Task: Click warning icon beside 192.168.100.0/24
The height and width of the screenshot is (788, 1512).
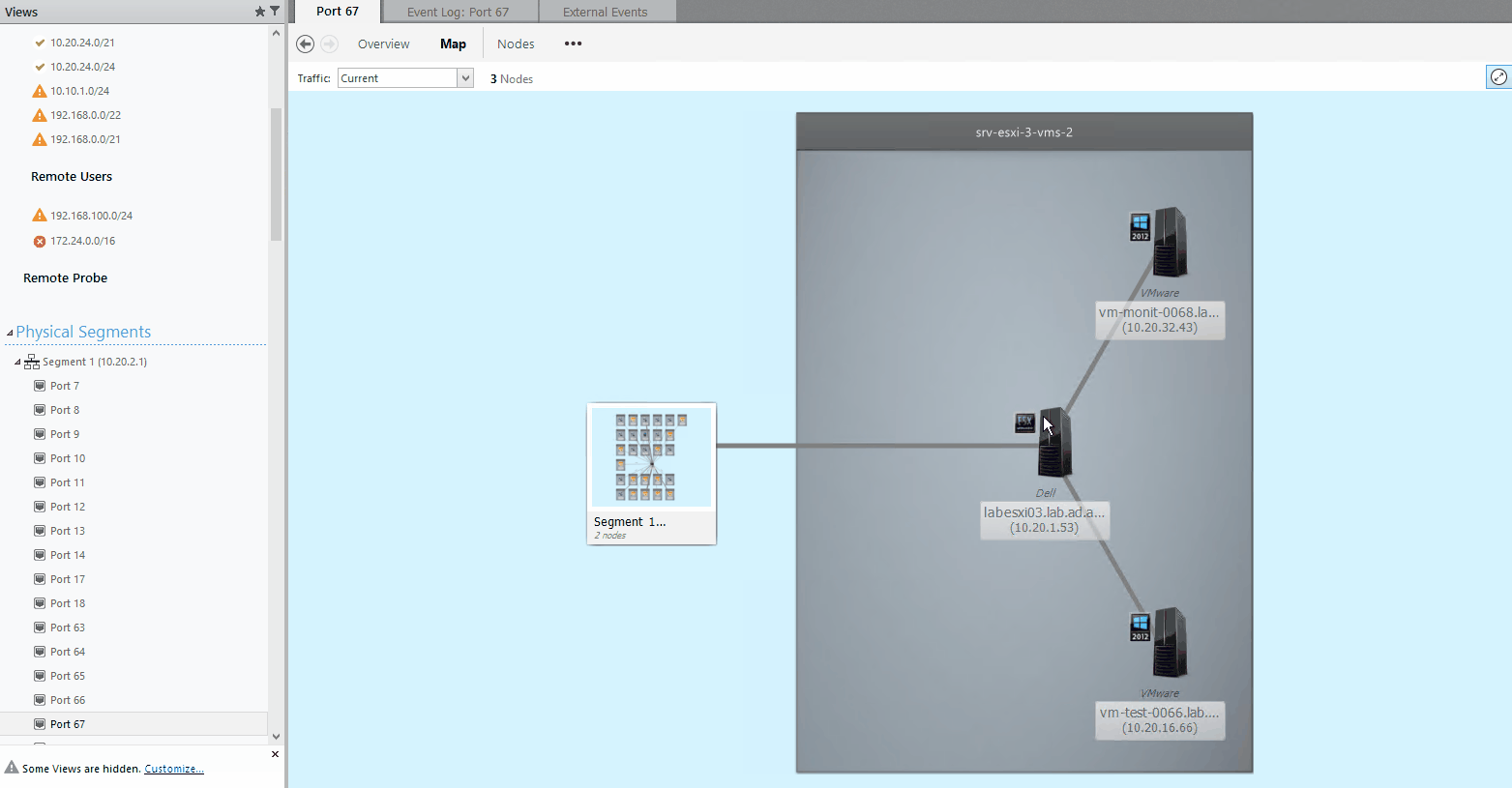Action: 40,216
